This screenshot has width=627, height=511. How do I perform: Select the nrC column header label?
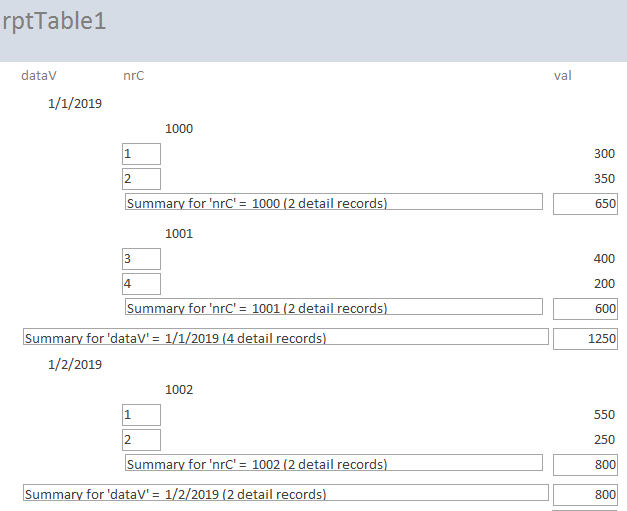coord(134,76)
